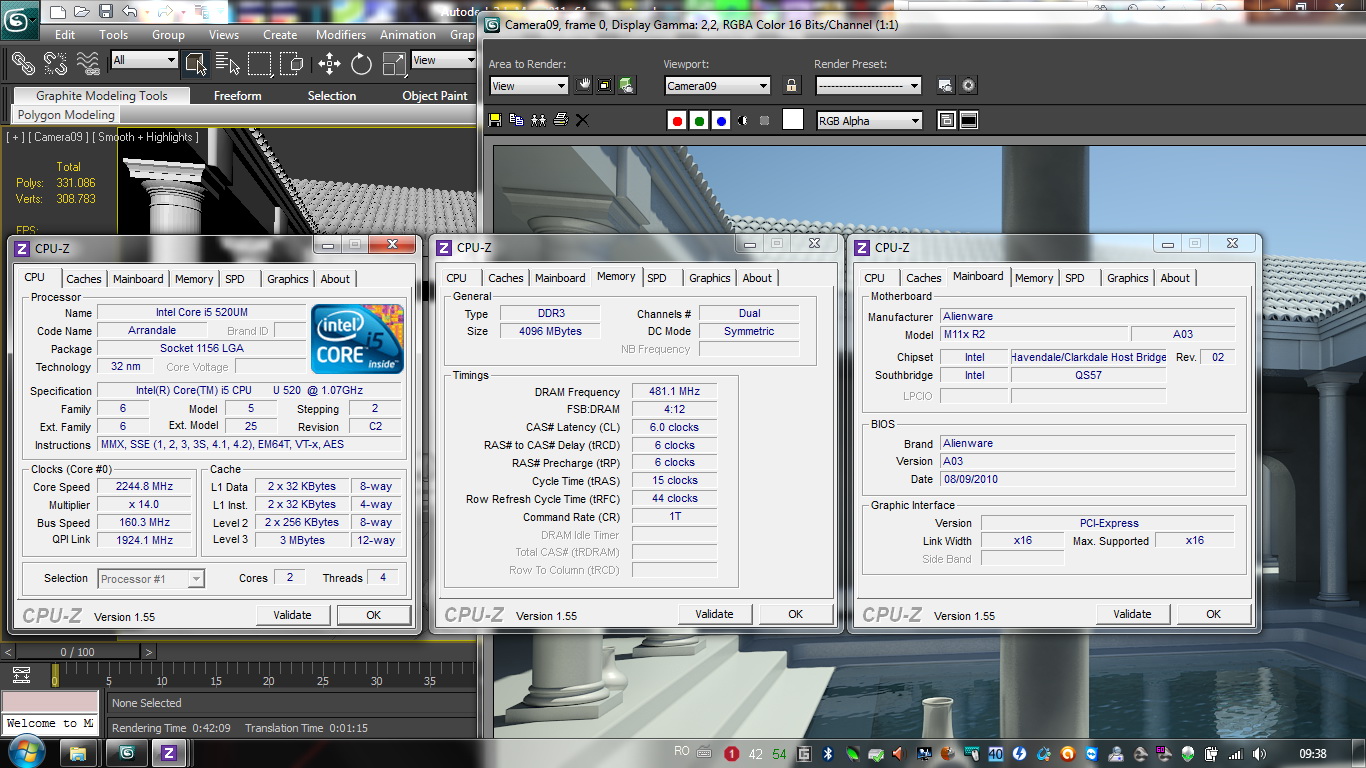Activate Select and Move tool
This screenshot has width=1366, height=768.
click(329, 64)
